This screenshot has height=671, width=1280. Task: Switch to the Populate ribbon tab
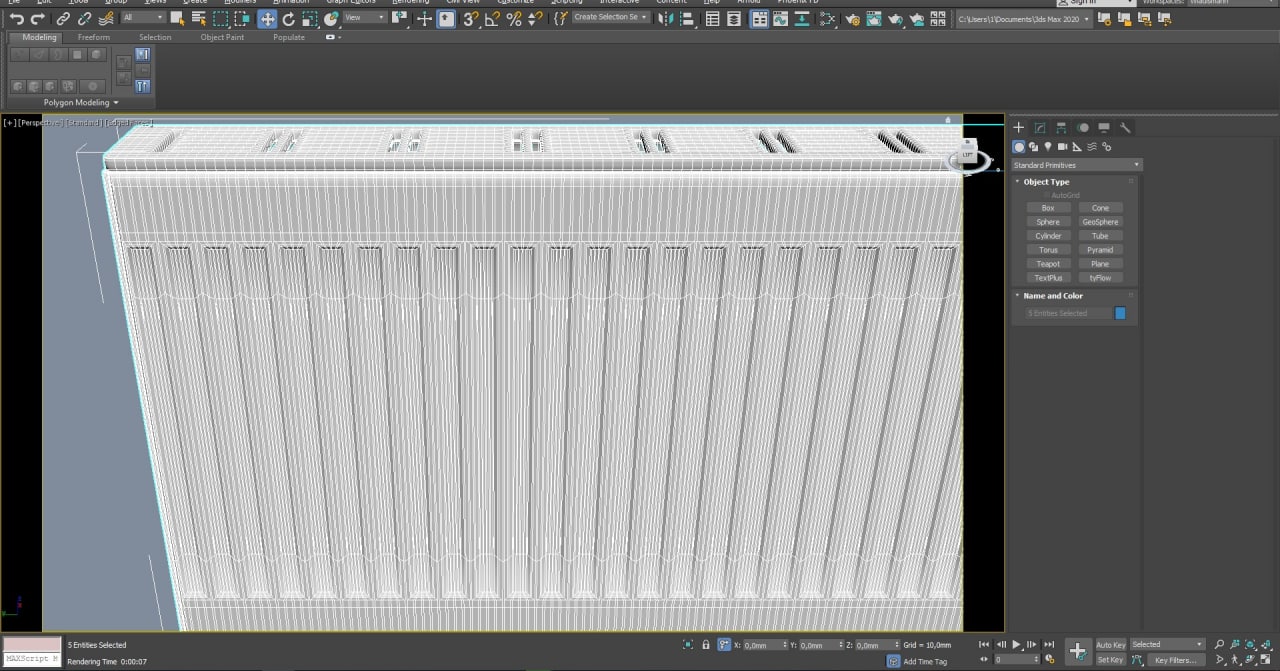(x=289, y=37)
